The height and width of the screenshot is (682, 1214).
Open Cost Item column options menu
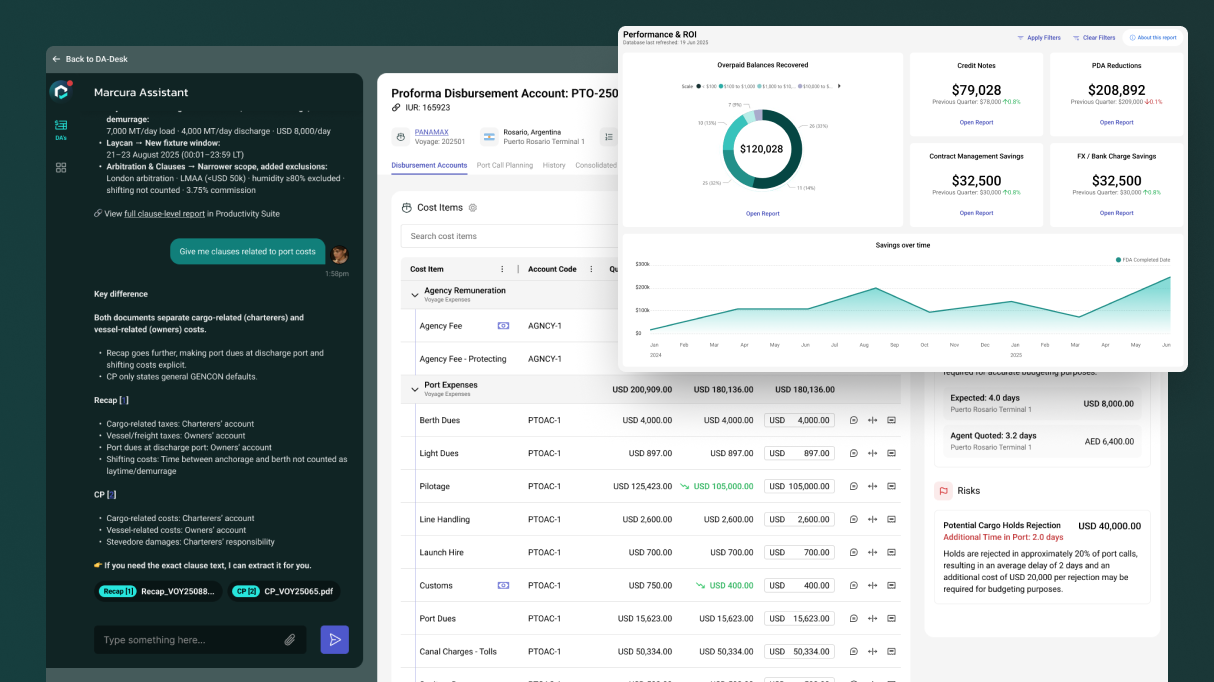[502, 269]
